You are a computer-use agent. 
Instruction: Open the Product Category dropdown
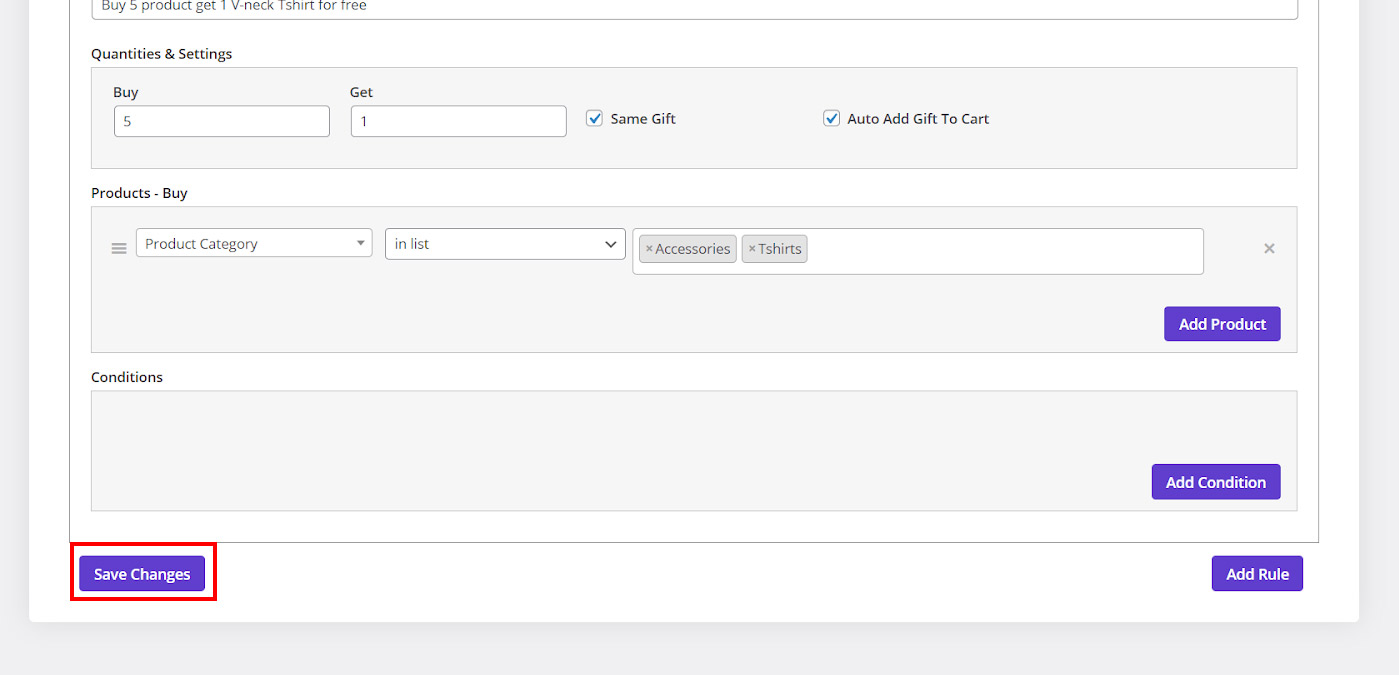coord(254,243)
